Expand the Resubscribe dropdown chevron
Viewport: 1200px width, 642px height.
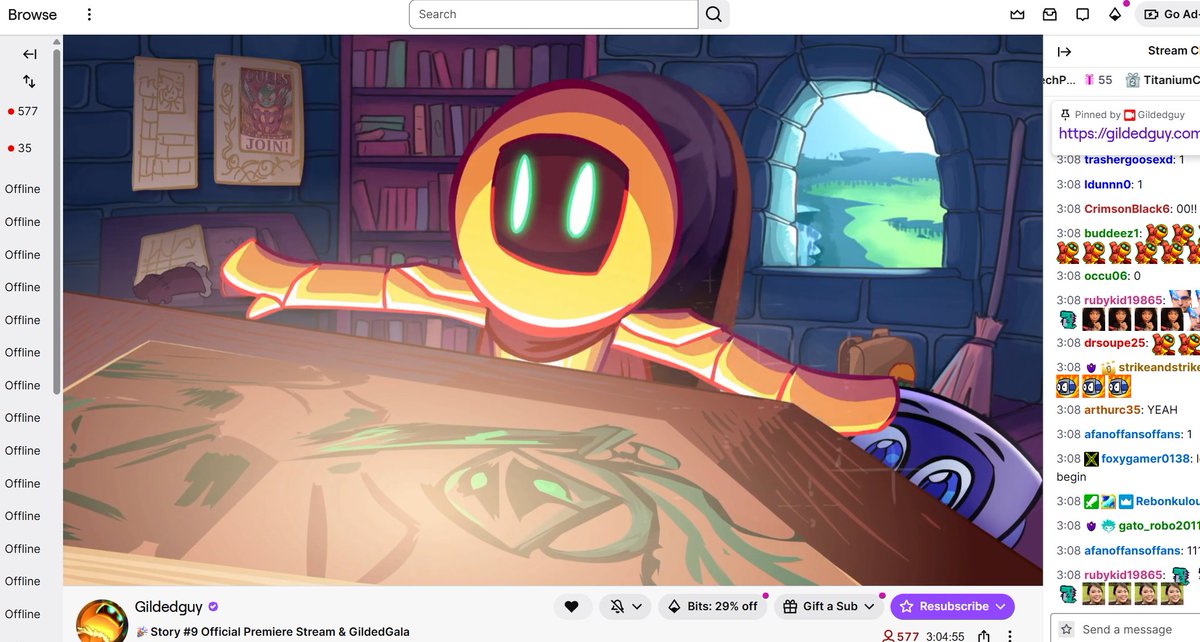[x=999, y=606]
